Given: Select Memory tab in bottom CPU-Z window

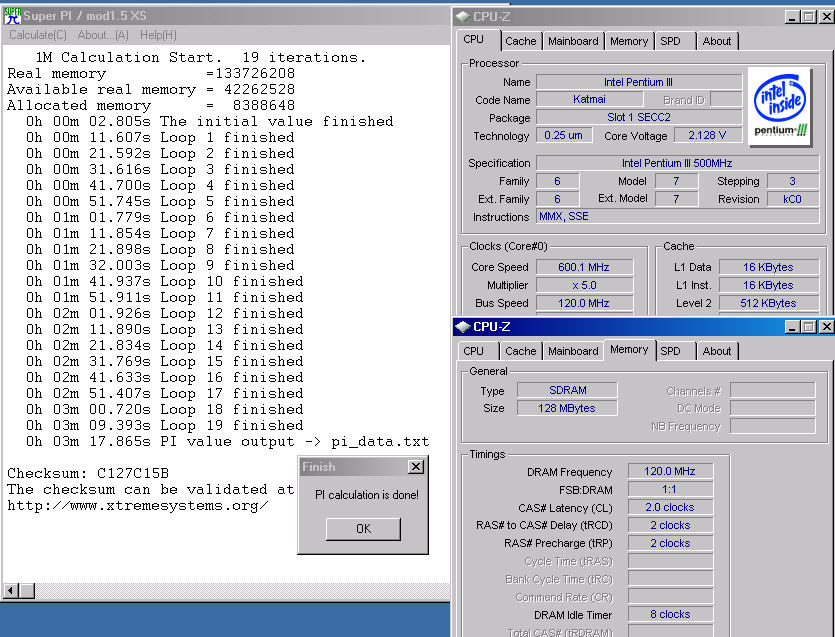Looking at the screenshot, I should click(629, 350).
